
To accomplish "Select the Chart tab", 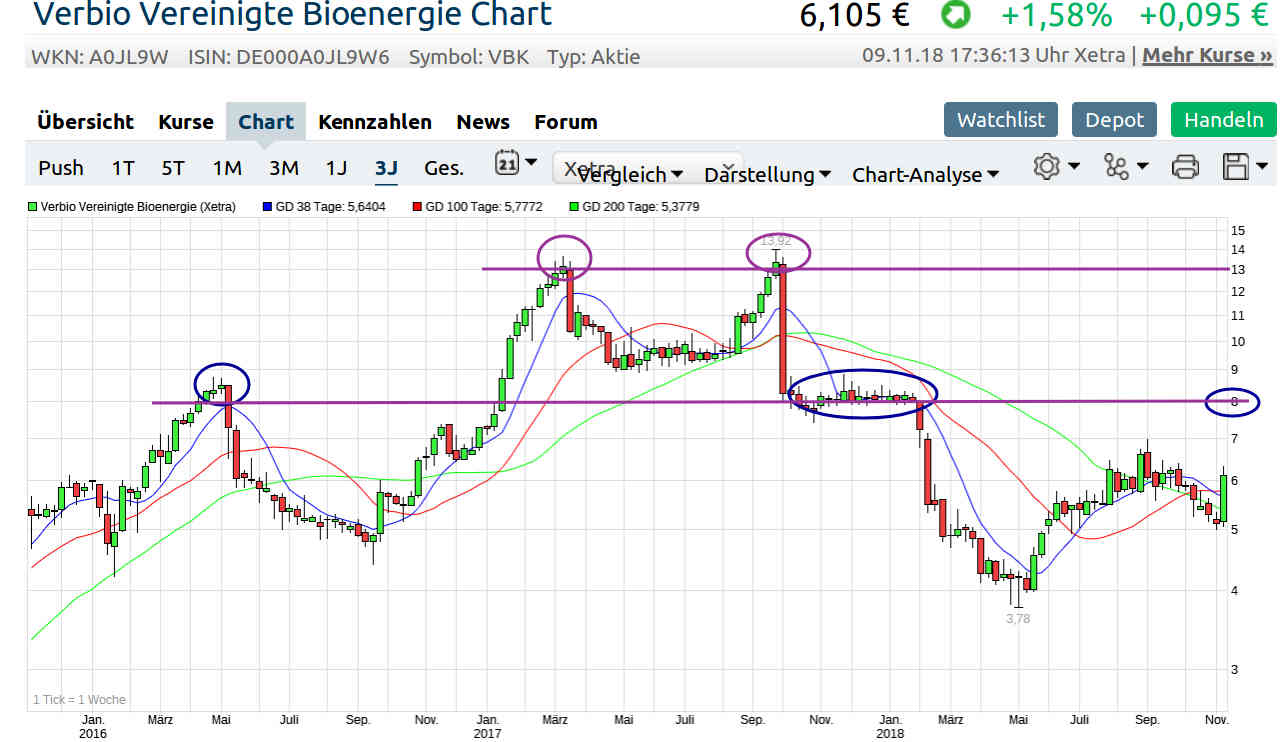I will (266, 122).
